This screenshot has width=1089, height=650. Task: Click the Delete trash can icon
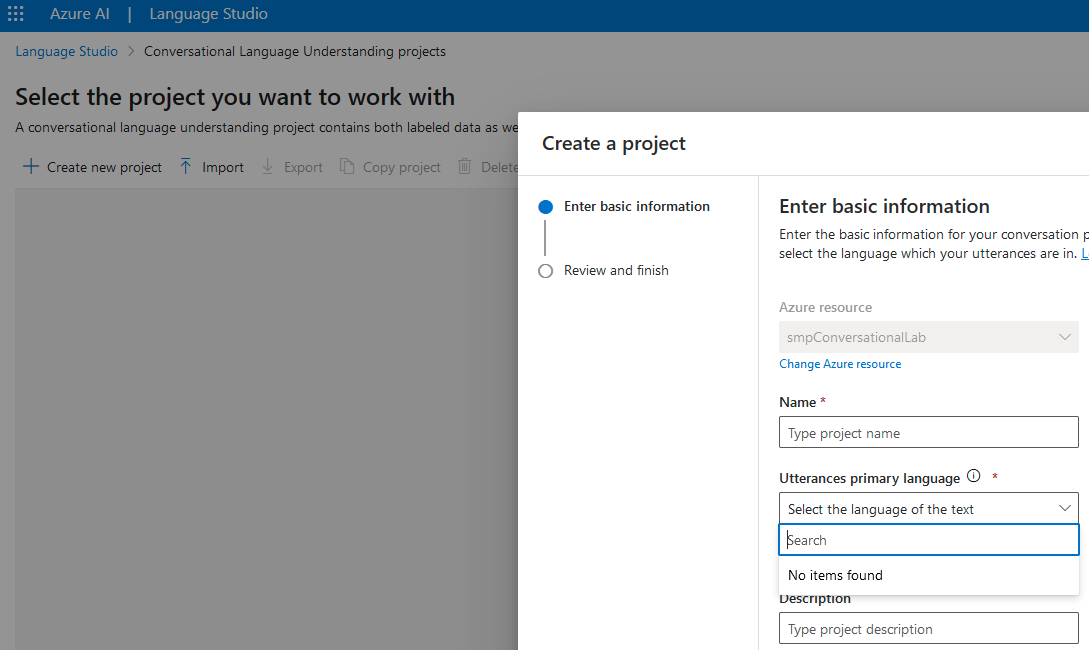(x=465, y=167)
